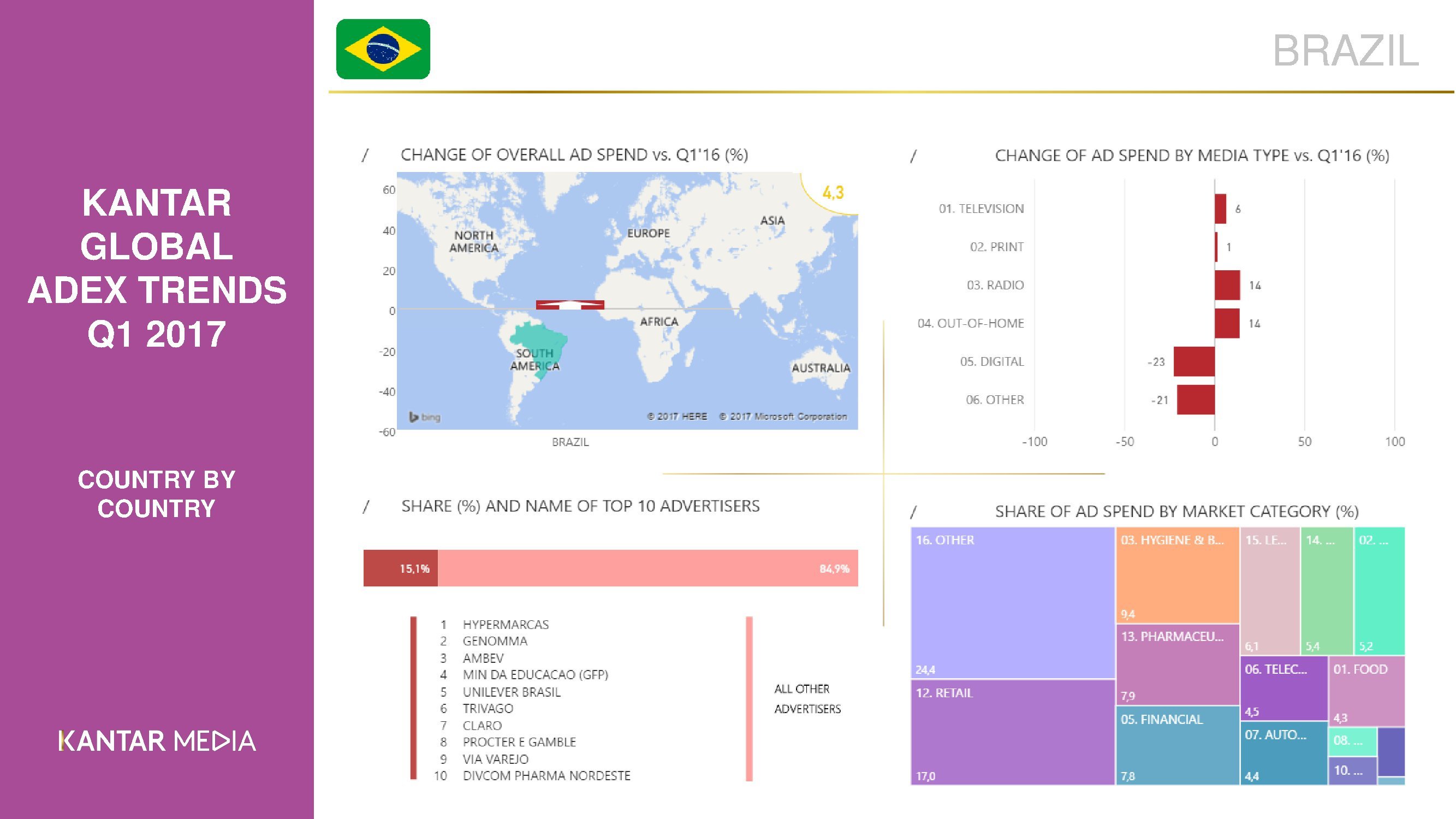
Task: Select the 14. treemap tile showing 5,4
Action: (x=1327, y=591)
